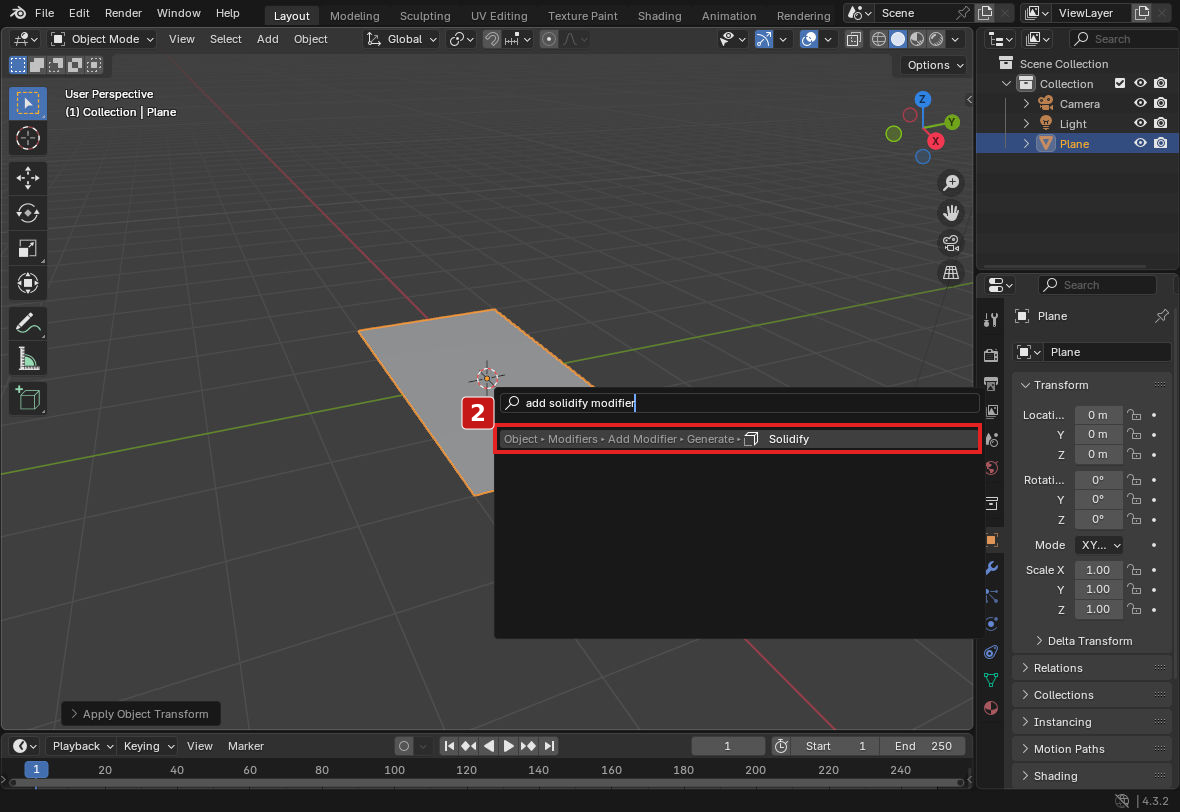The image size is (1180, 812).
Task: Select wireframe viewport shading
Action: (x=878, y=39)
